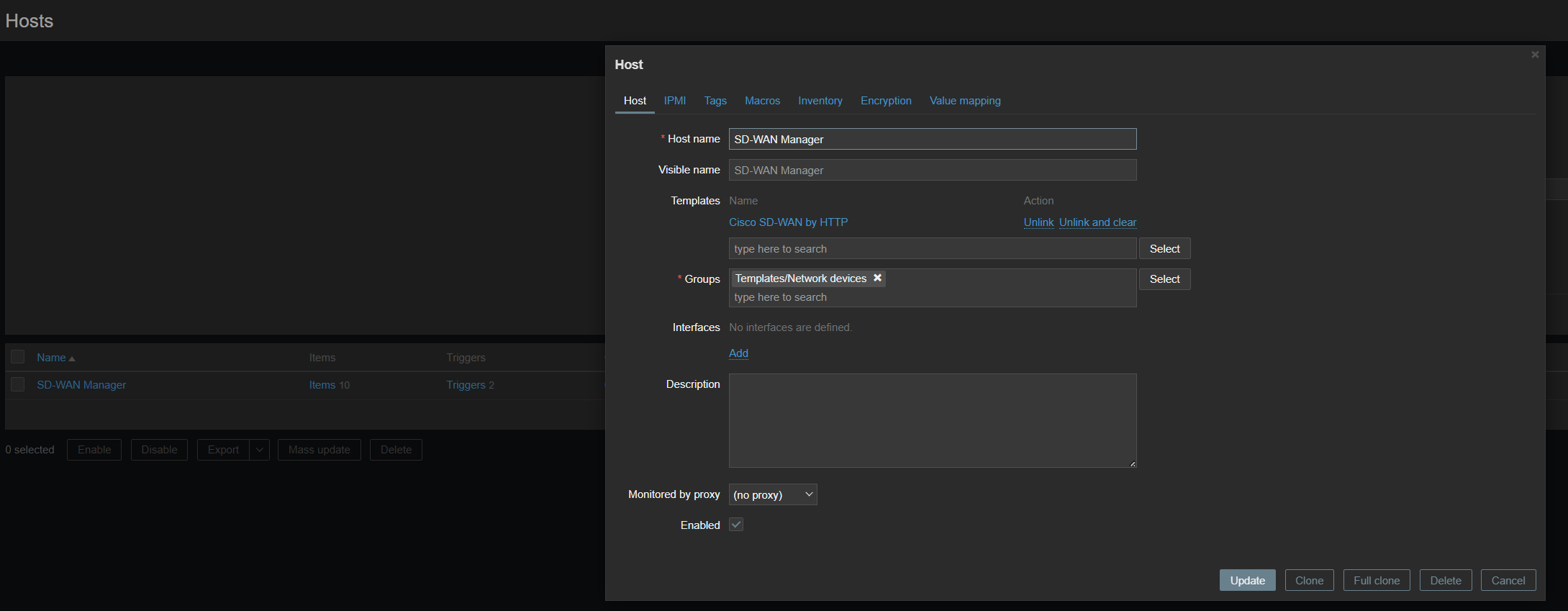
Task: Tick the SD-WAN Manager row checkbox
Action: coord(18,385)
